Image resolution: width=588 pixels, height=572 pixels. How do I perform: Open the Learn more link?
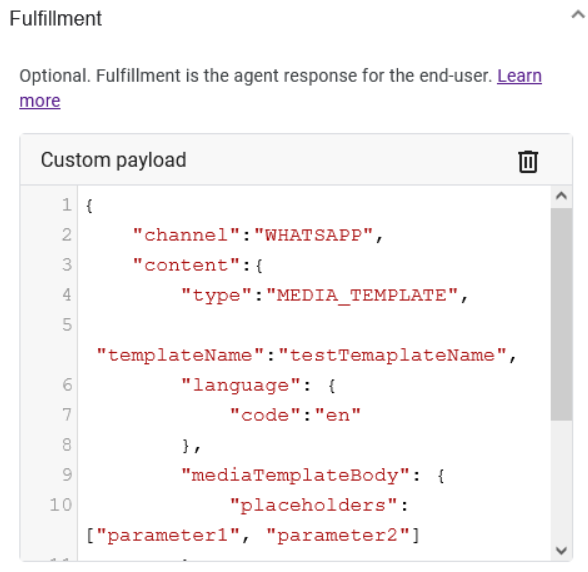pyautogui.click(x=280, y=88)
